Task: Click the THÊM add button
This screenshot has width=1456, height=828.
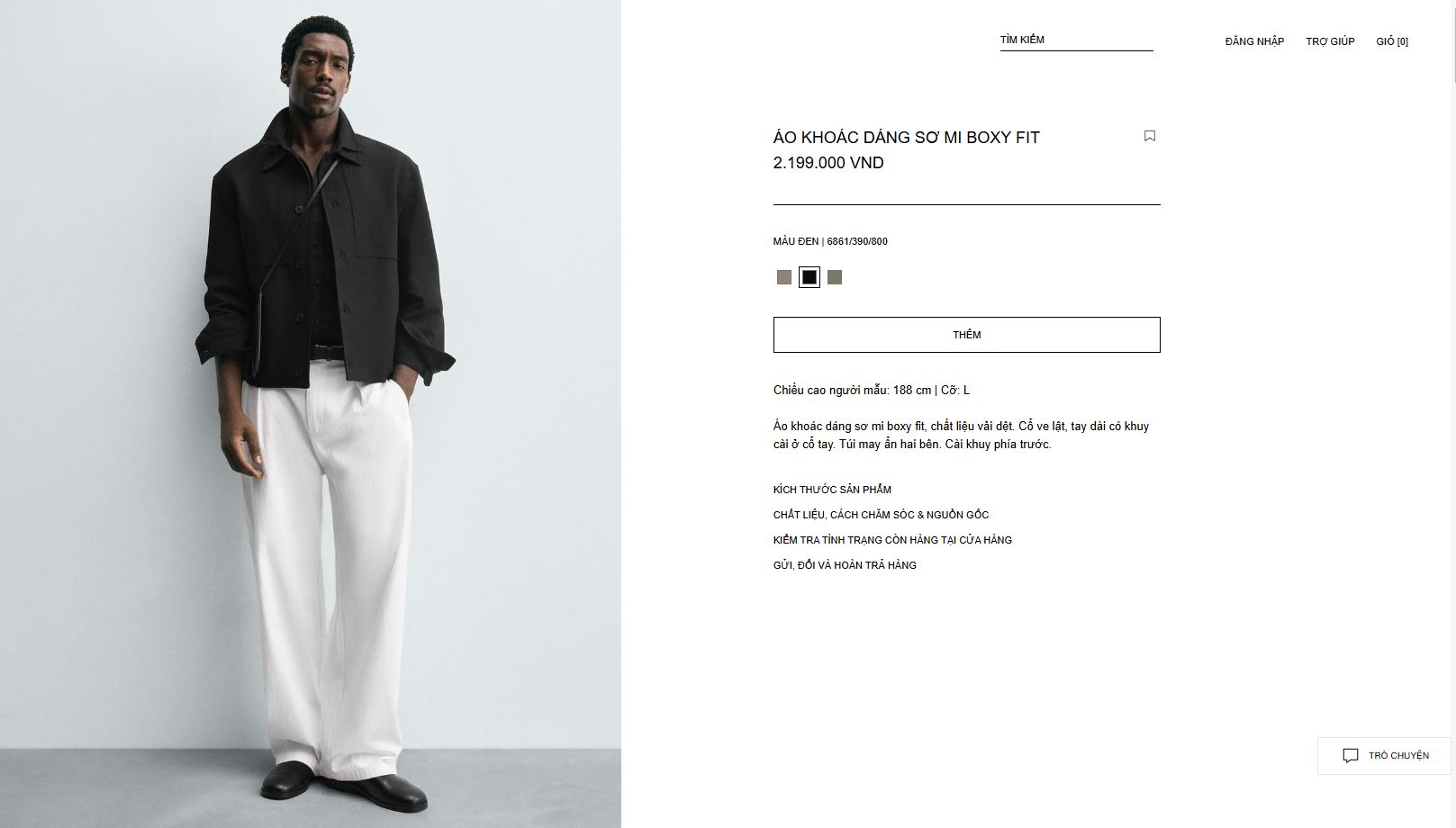Action: 967,335
